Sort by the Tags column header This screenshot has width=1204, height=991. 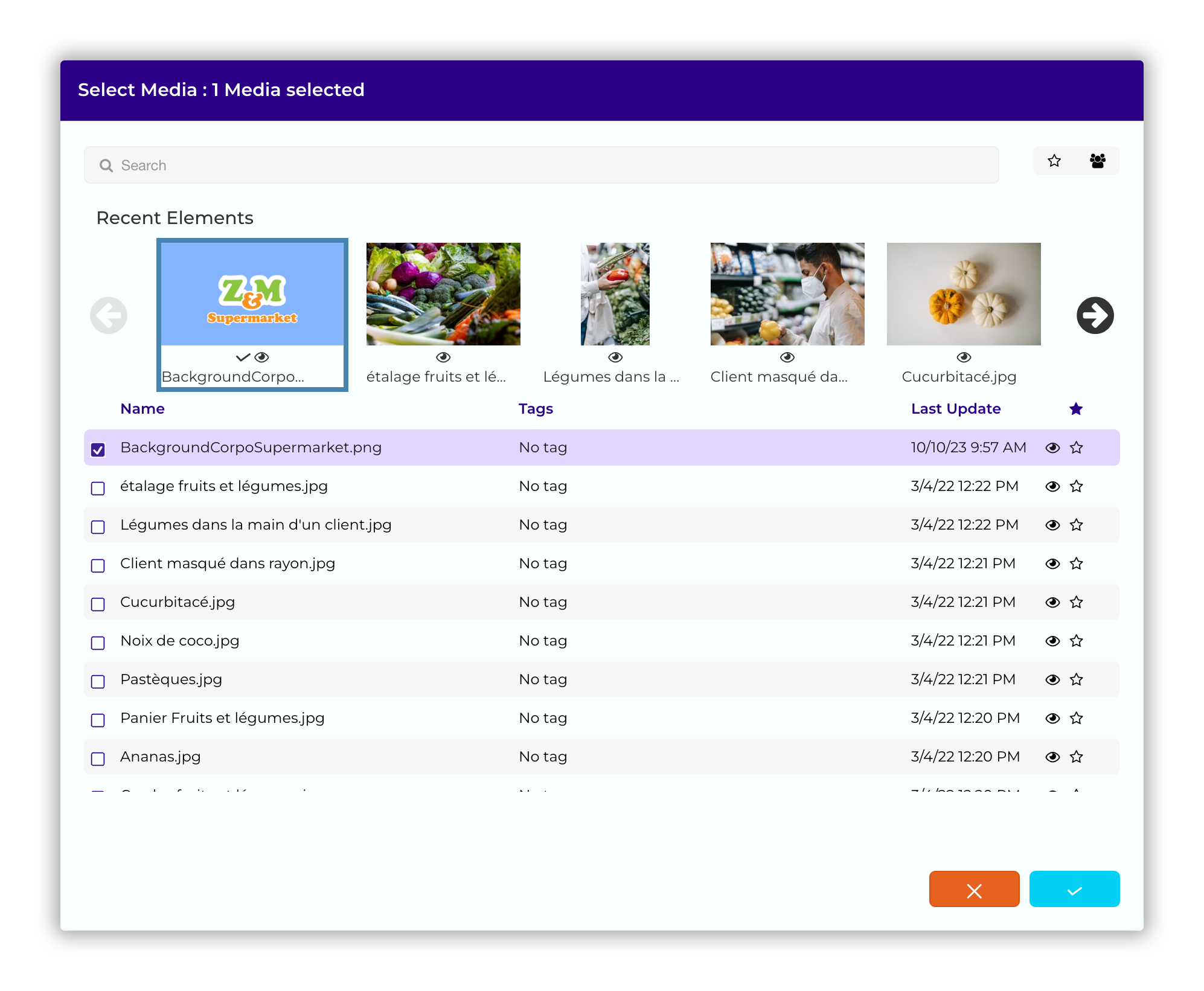pos(536,409)
